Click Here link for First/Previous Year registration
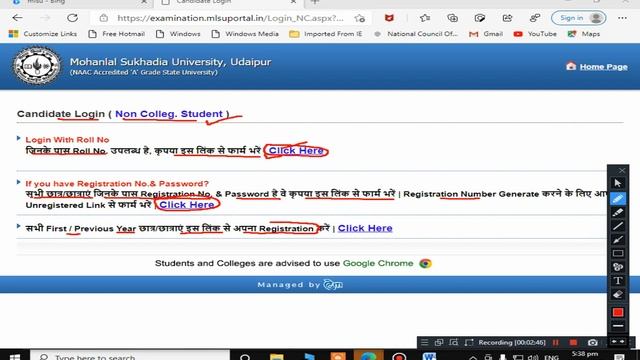Screen dimensions: 640x360 point(365,228)
